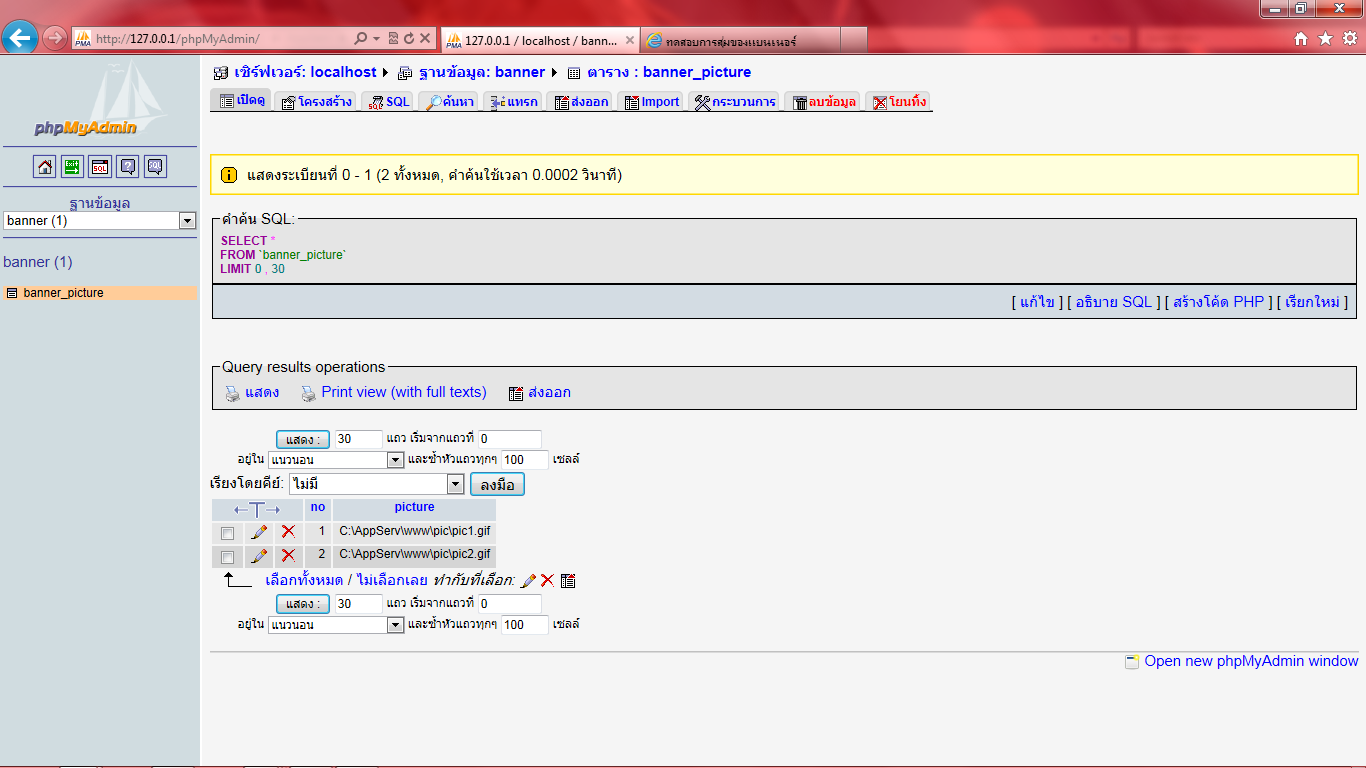Open the database dropdown showing banner (1)
Image resolution: width=1366 pixels, height=768 pixels.
100,221
